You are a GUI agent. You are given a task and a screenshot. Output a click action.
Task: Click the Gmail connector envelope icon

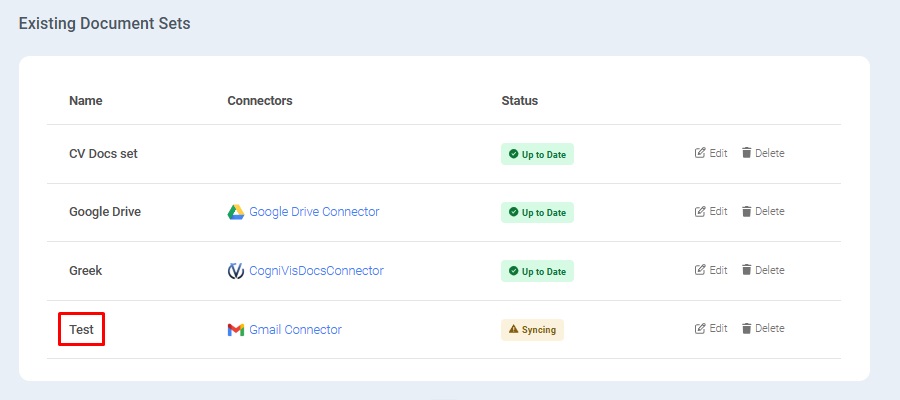tap(236, 330)
